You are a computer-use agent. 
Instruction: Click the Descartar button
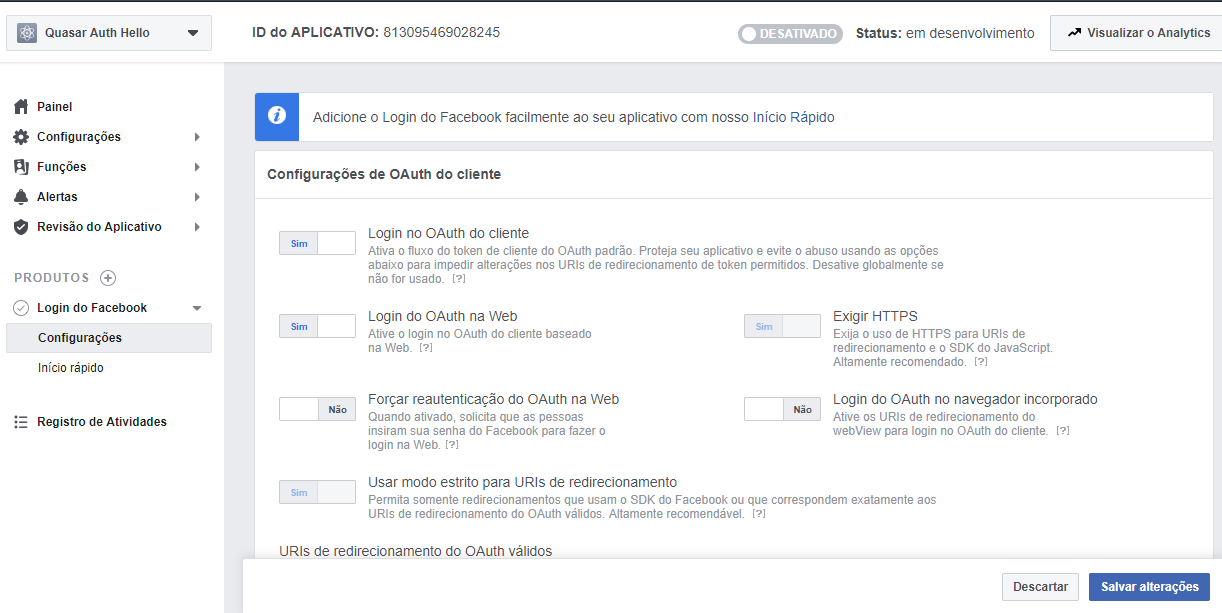point(1040,587)
